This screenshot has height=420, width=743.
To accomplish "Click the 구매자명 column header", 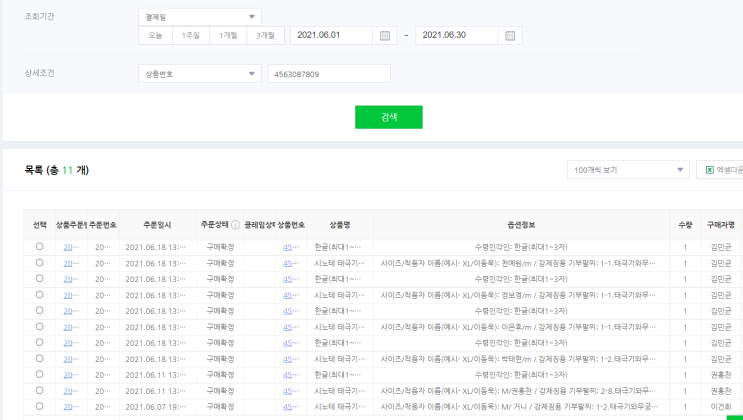I will coord(721,225).
